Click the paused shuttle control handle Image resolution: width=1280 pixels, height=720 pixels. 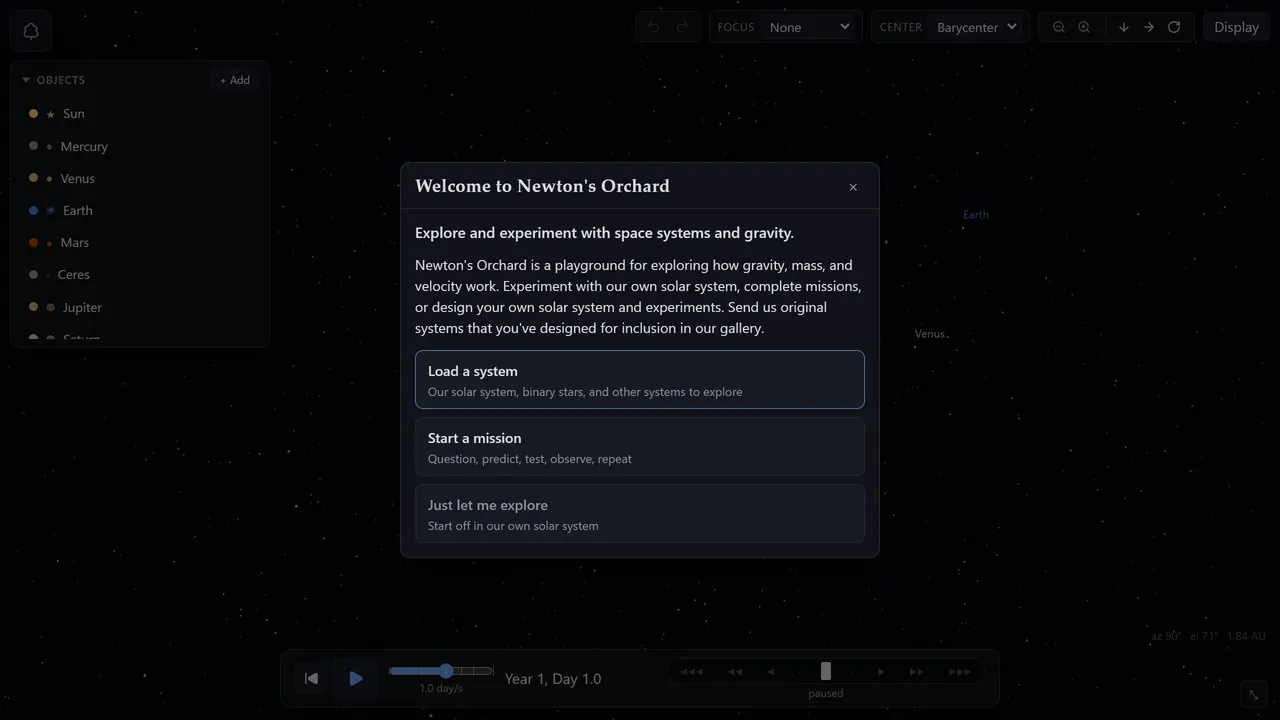[x=826, y=671]
